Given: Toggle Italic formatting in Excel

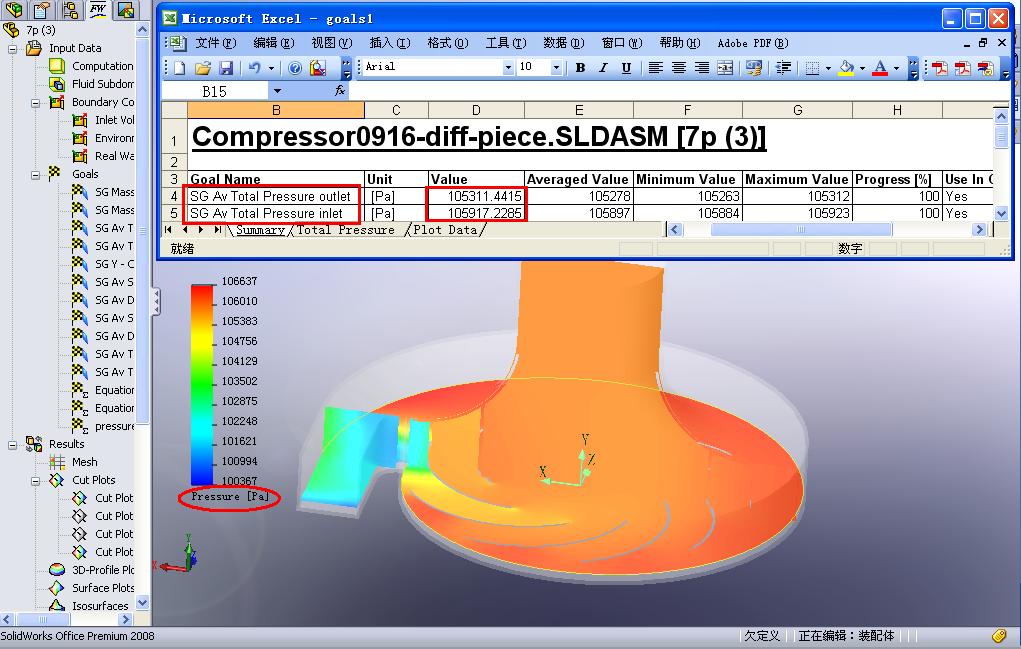Looking at the screenshot, I should [603, 68].
